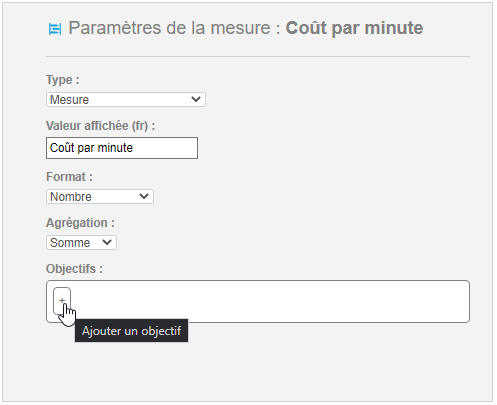
Task: Click the Paramètres de la mesure heading
Action: pos(175,28)
